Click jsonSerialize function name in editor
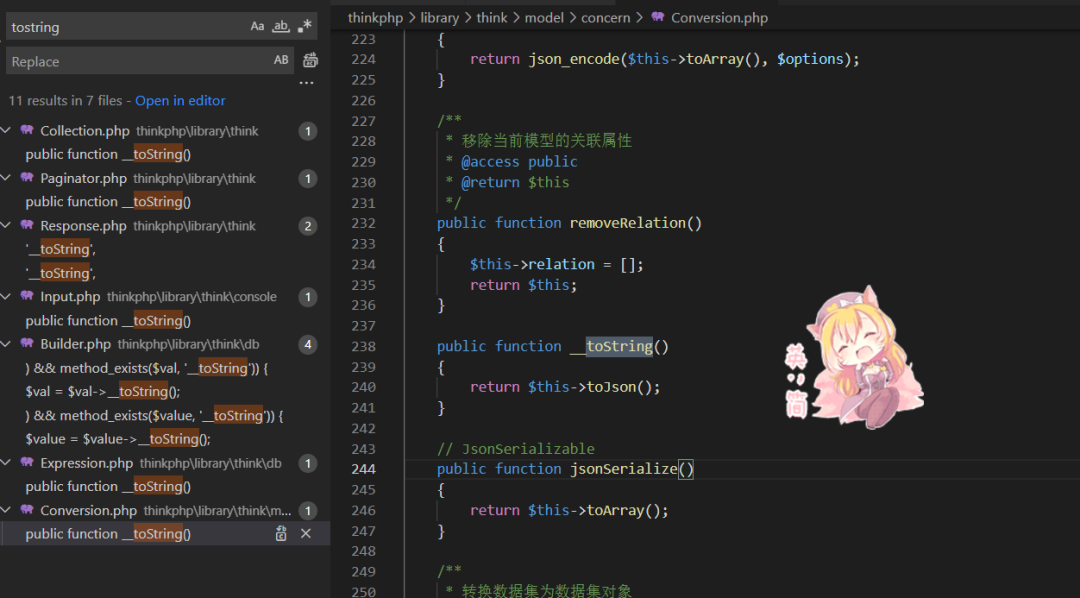Screen dimensions: 1080x598 point(623,469)
